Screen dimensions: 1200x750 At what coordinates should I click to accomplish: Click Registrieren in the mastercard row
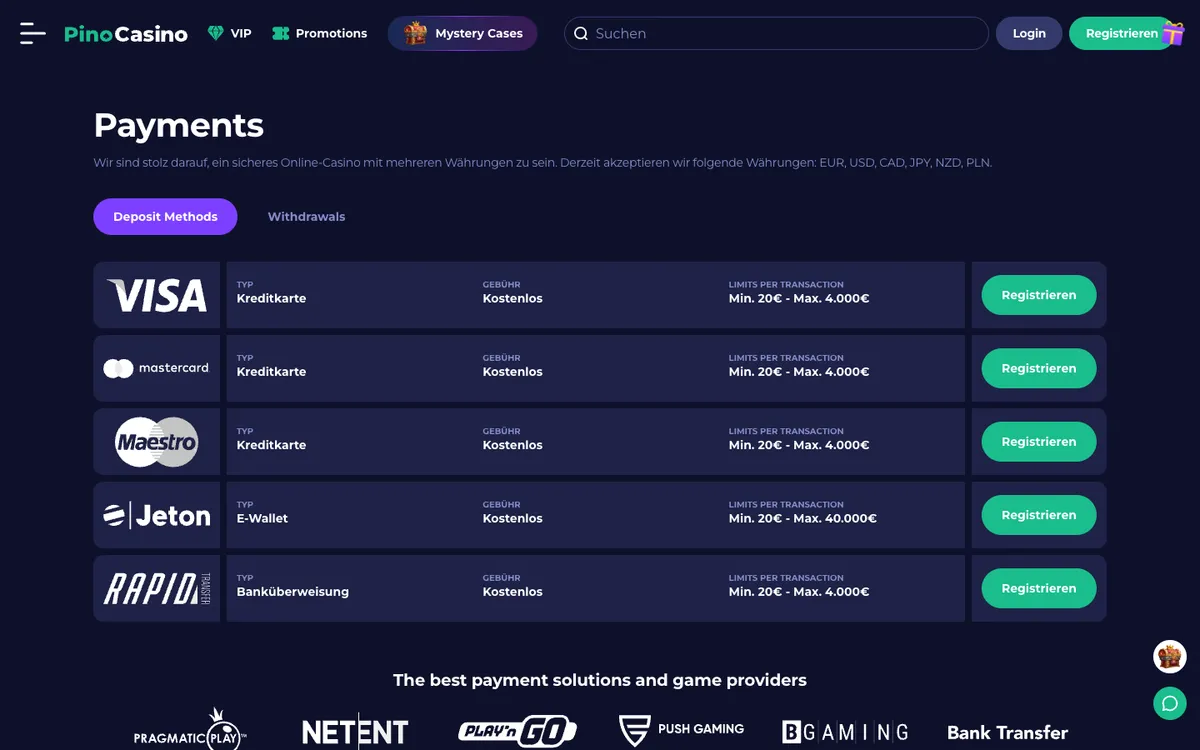click(1039, 368)
